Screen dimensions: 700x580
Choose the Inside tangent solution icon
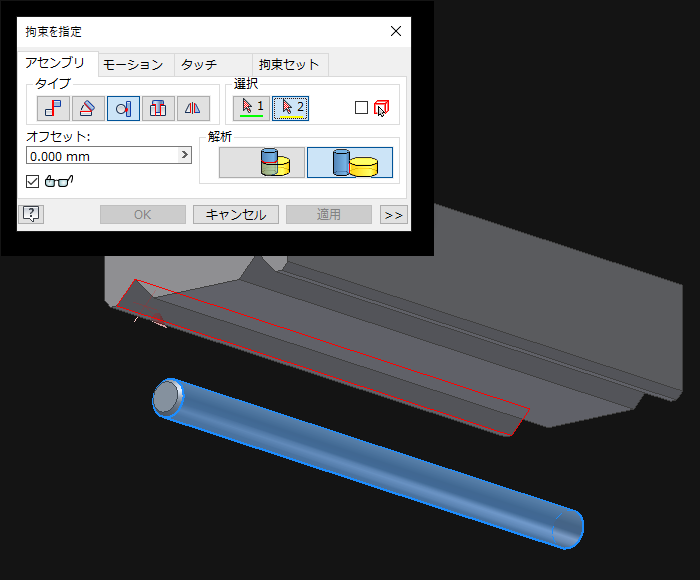coord(261,162)
